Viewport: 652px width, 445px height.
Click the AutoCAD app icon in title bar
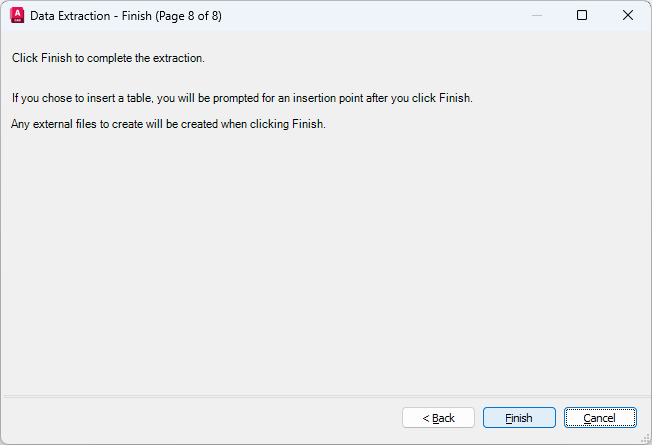pyautogui.click(x=16, y=15)
